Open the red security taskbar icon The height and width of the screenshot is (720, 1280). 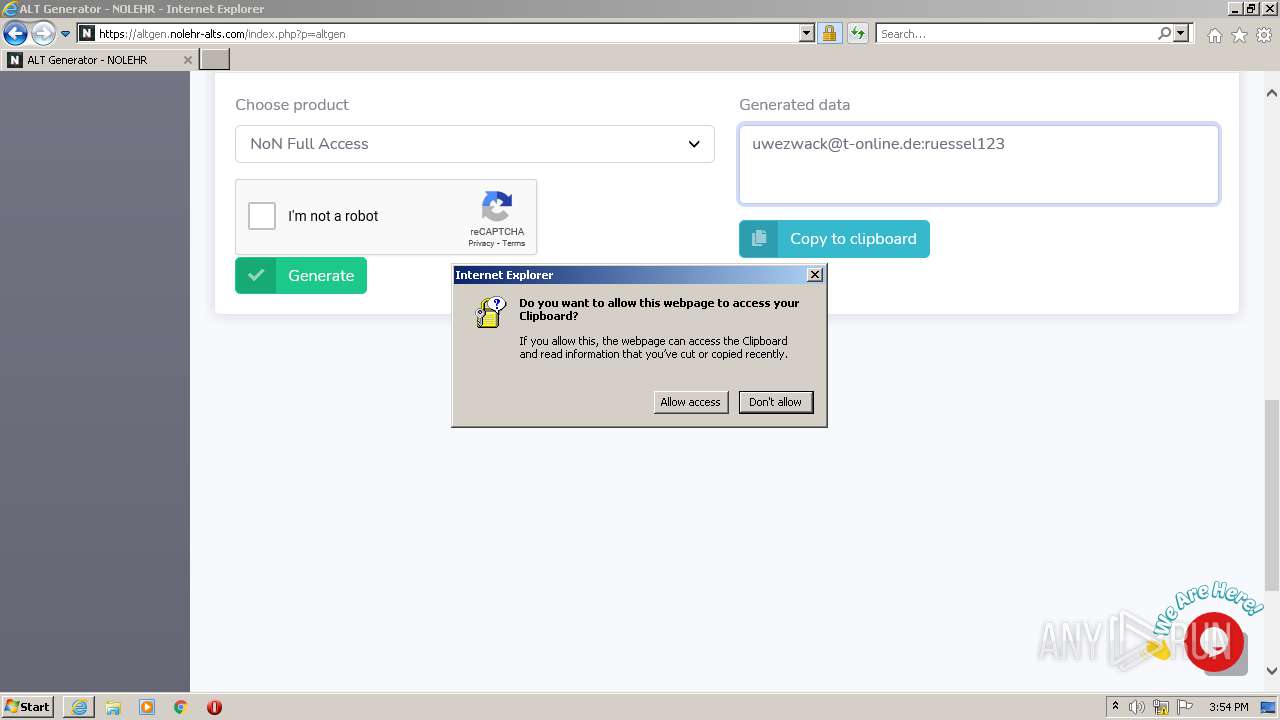pos(214,707)
